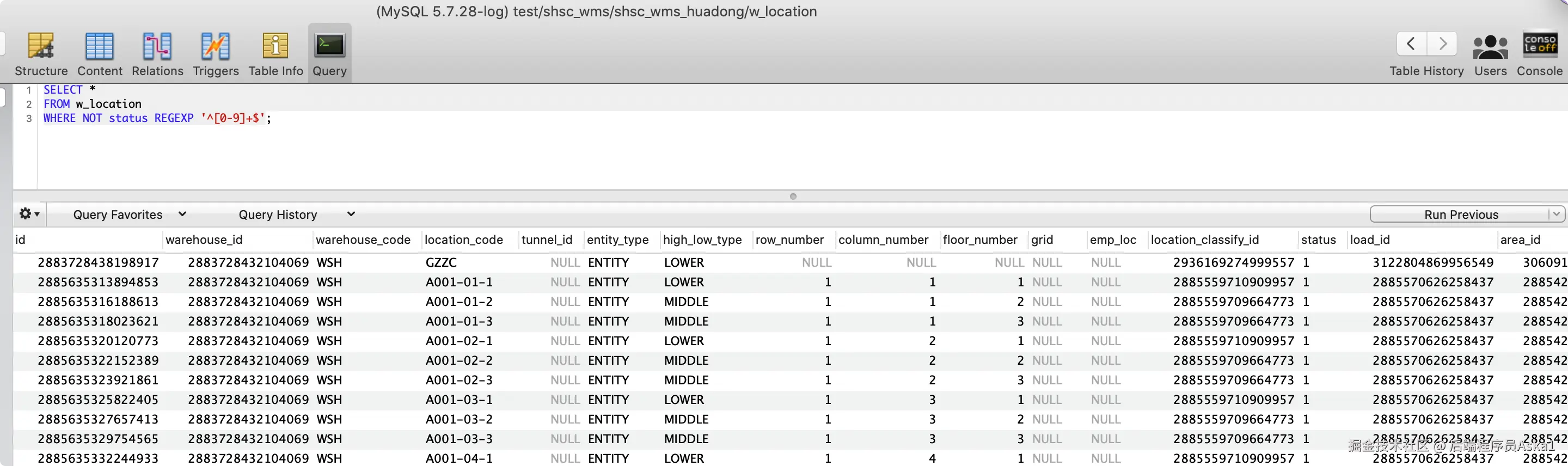Go back in Table History
Screen dimensions: 1568x466
pos(1411,44)
